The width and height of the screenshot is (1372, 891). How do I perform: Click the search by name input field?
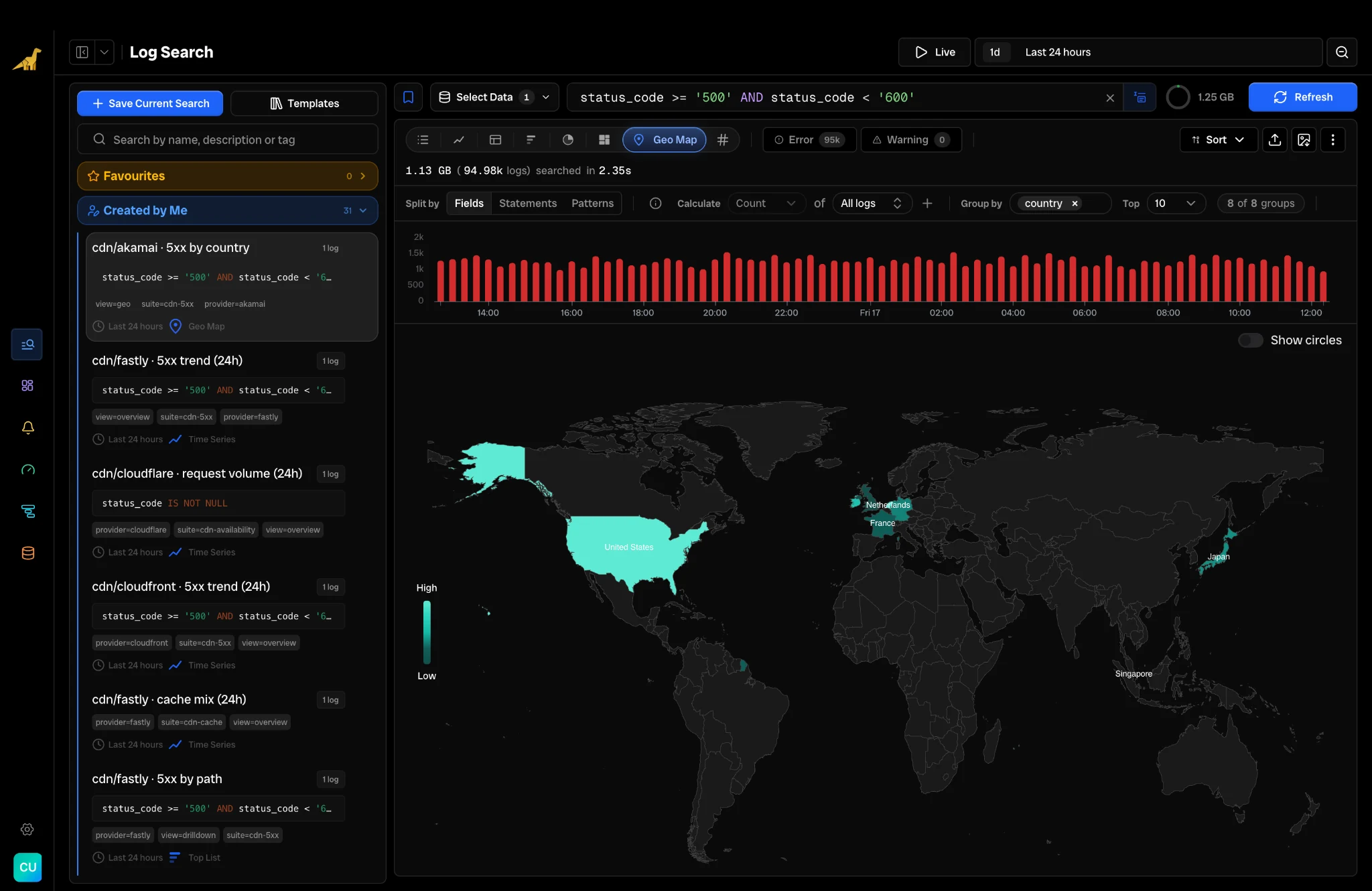(x=228, y=139)
